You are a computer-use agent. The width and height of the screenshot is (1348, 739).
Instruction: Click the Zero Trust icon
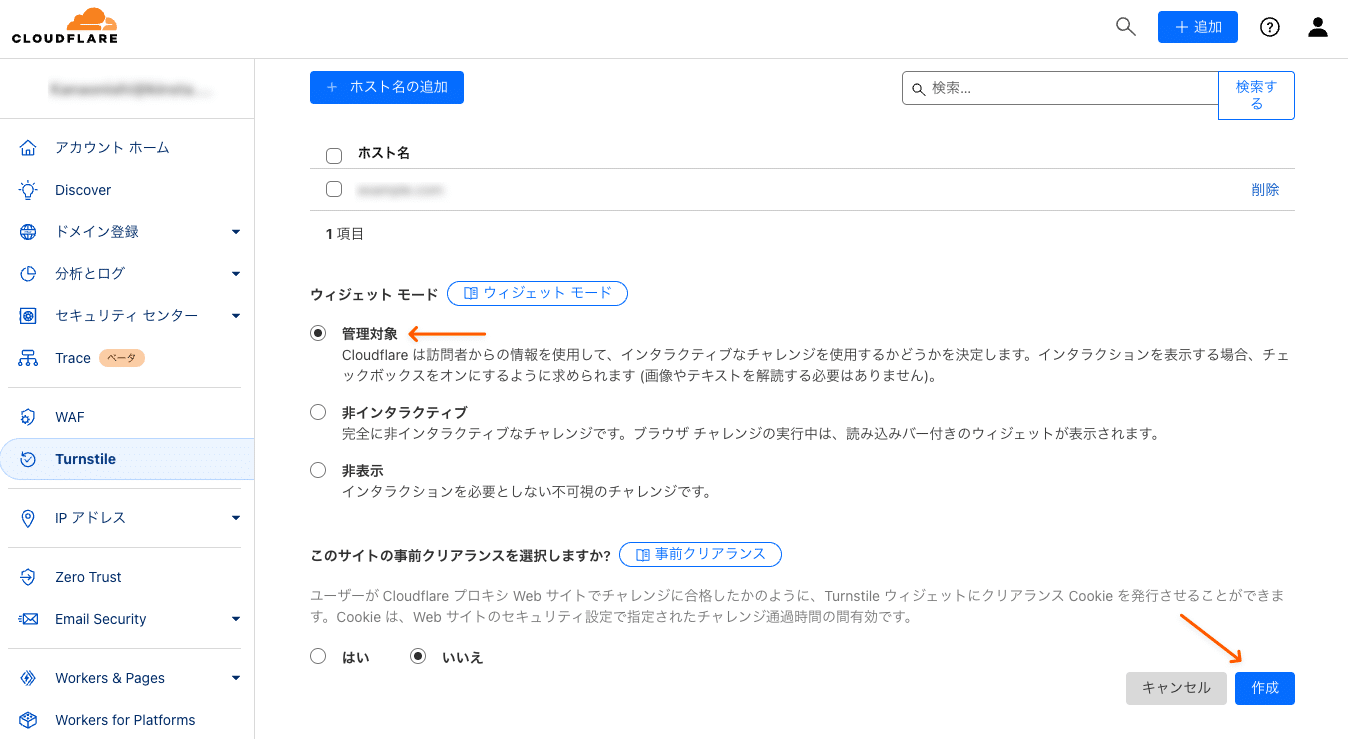(28, 577)
